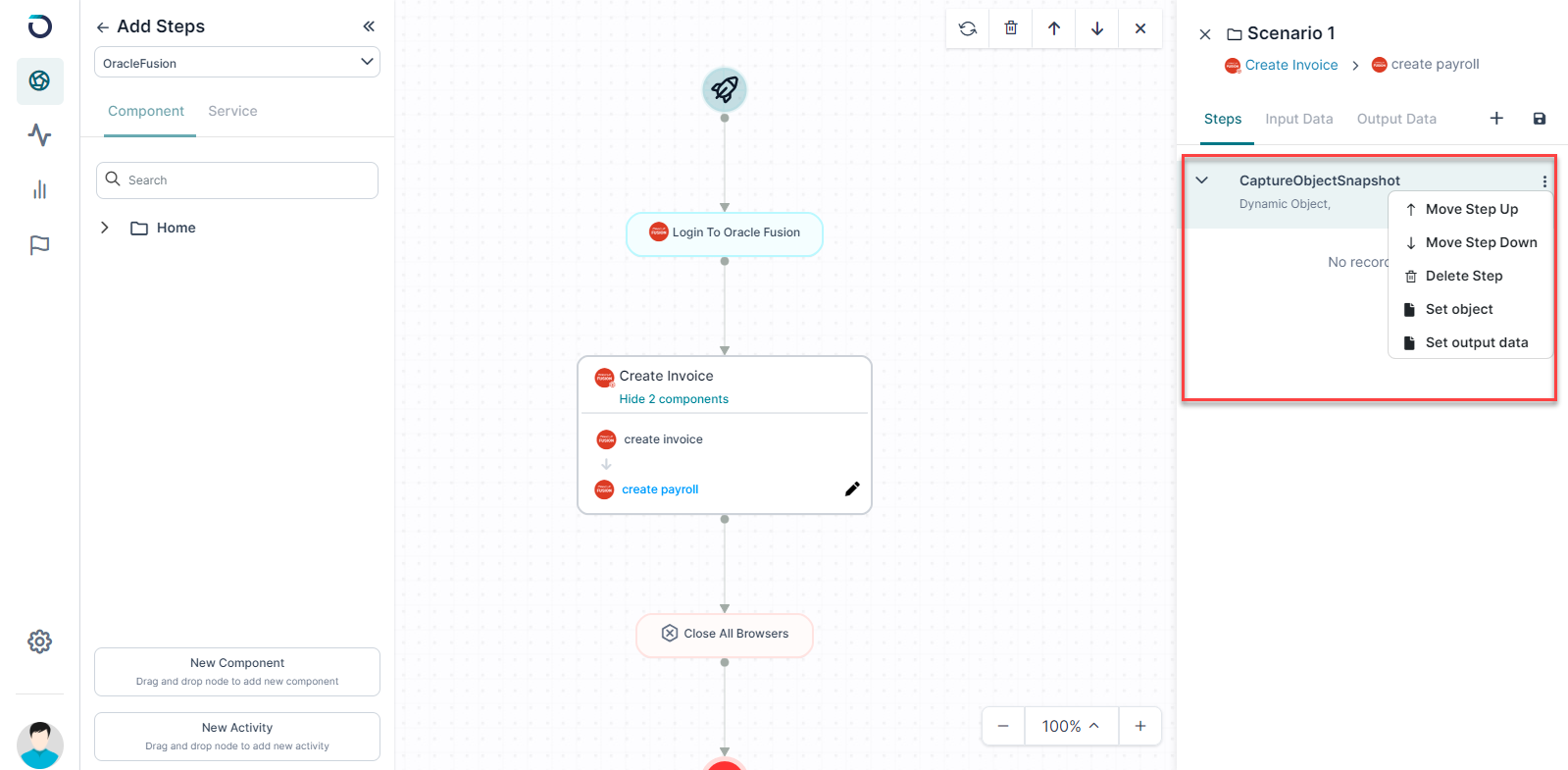
Task: Select the Output Data tab
Action: (1396, 119)
